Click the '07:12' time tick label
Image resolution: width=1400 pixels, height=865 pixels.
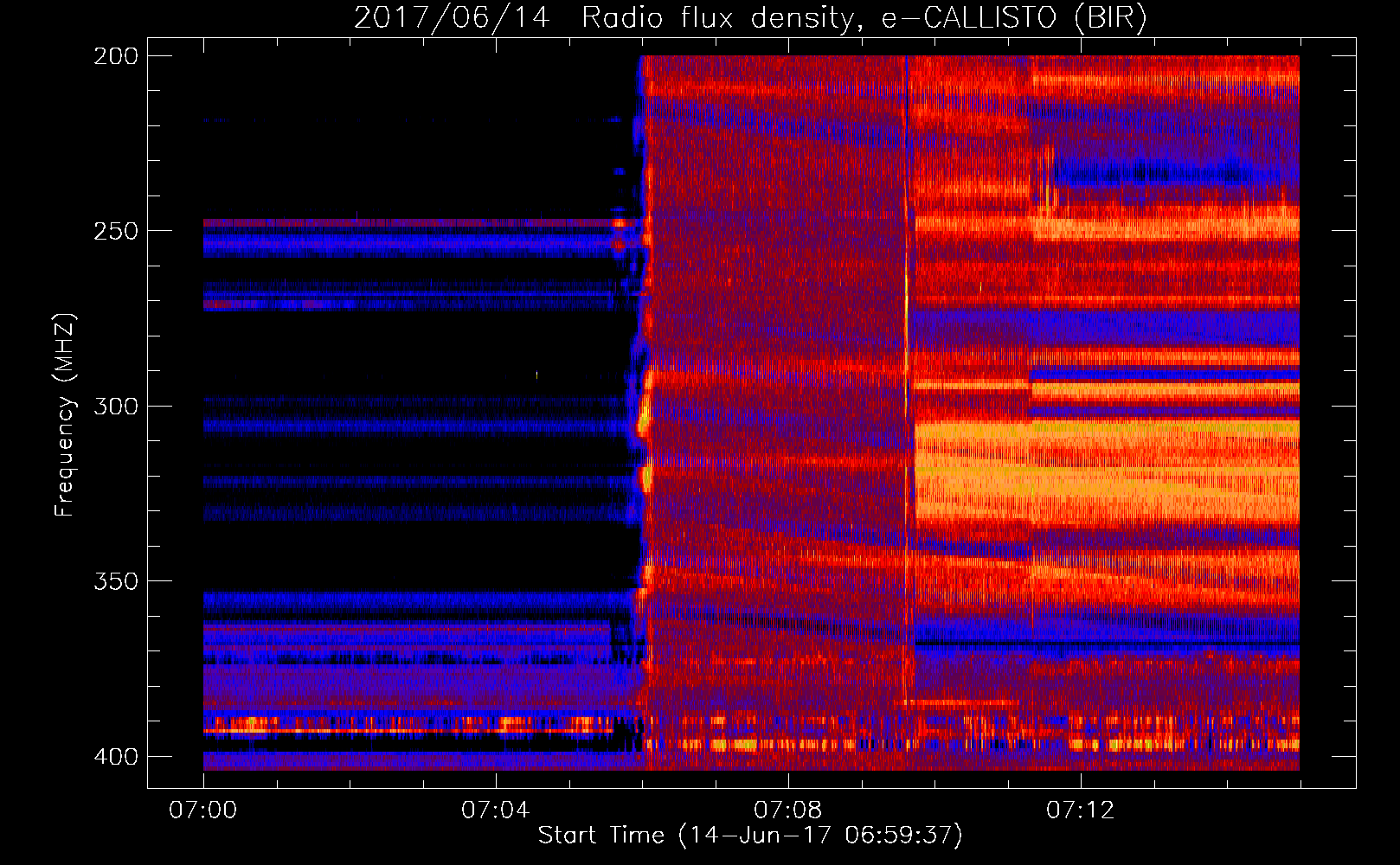1080,811
